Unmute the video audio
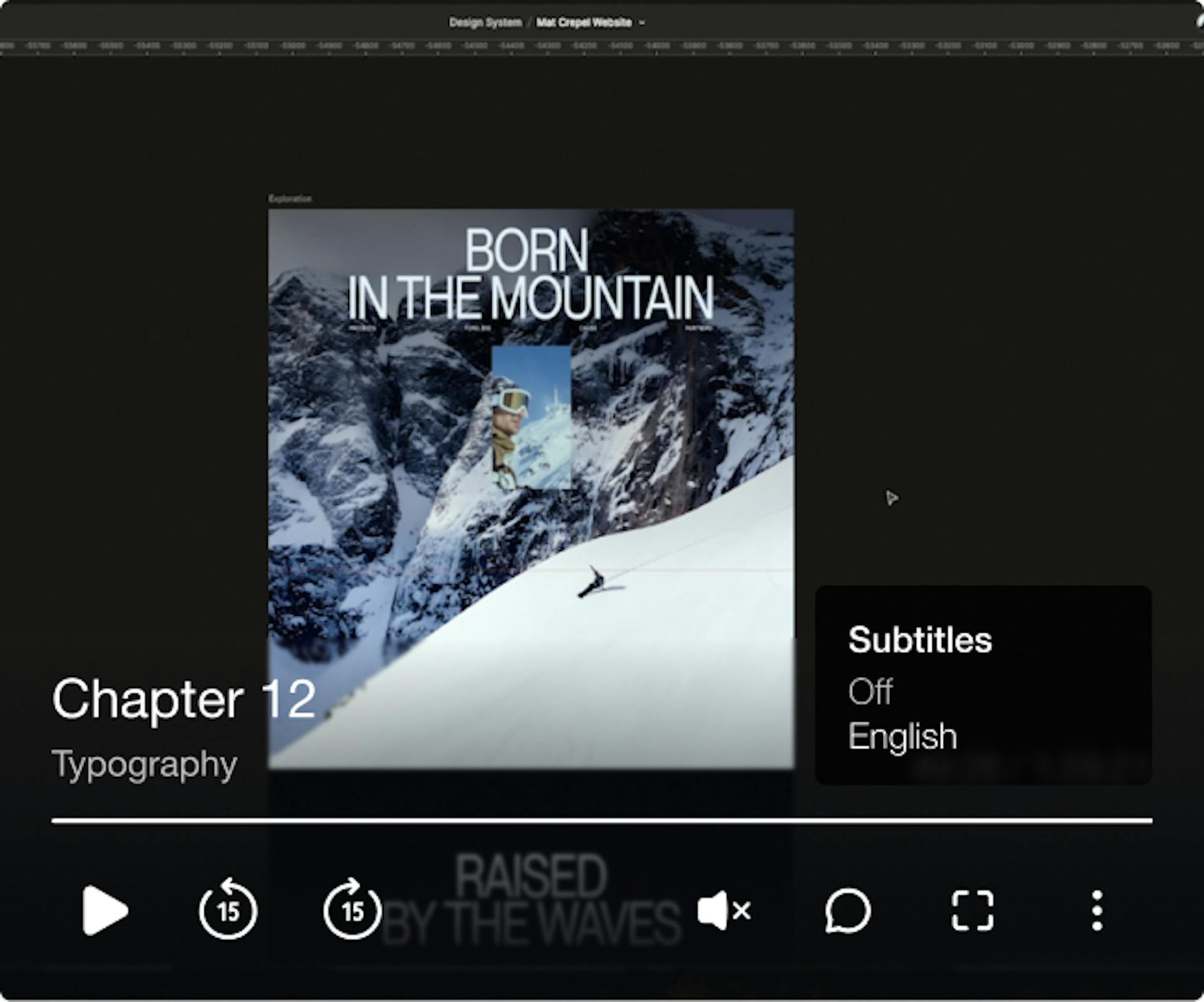 [724, 910]
